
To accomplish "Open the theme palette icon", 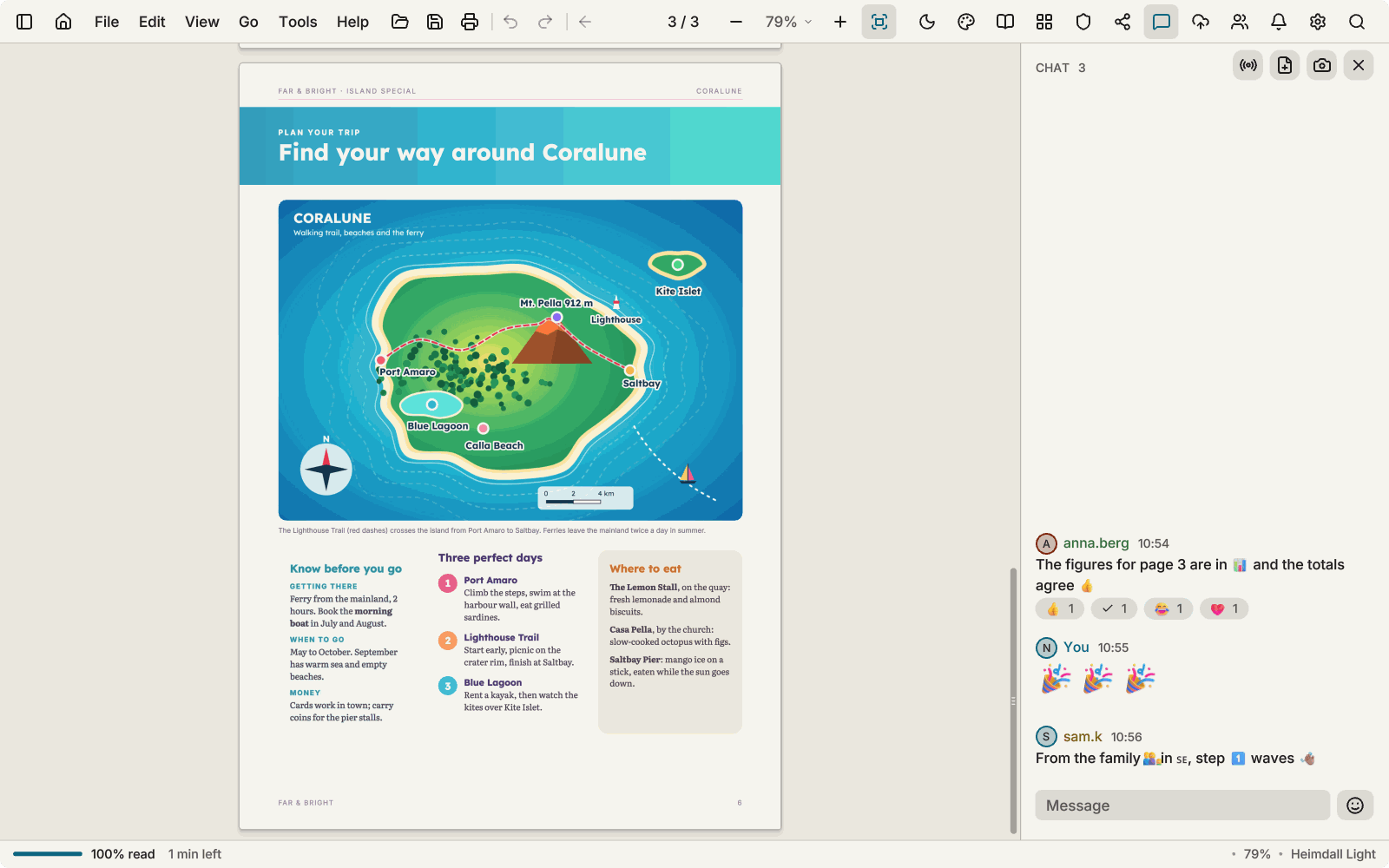I will point(966,22).
